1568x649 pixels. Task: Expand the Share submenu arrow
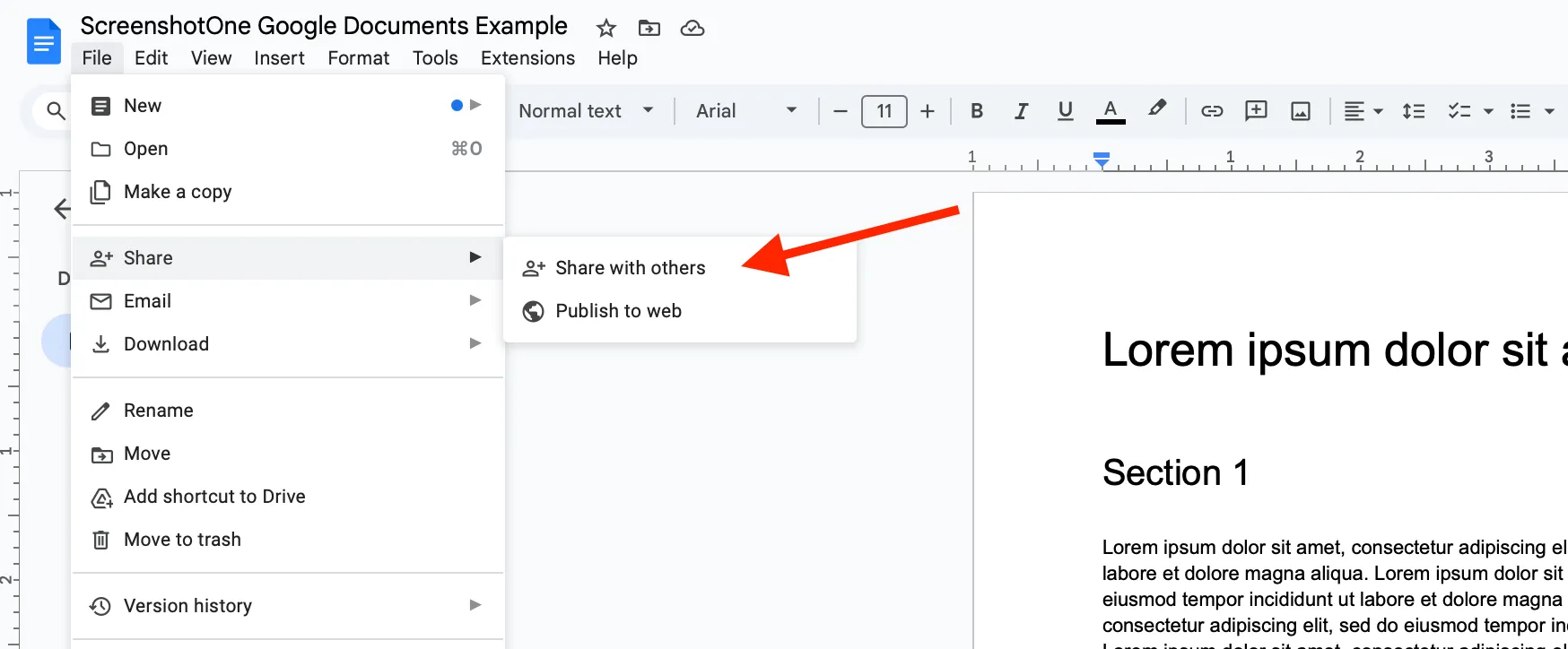pos(475,257)
